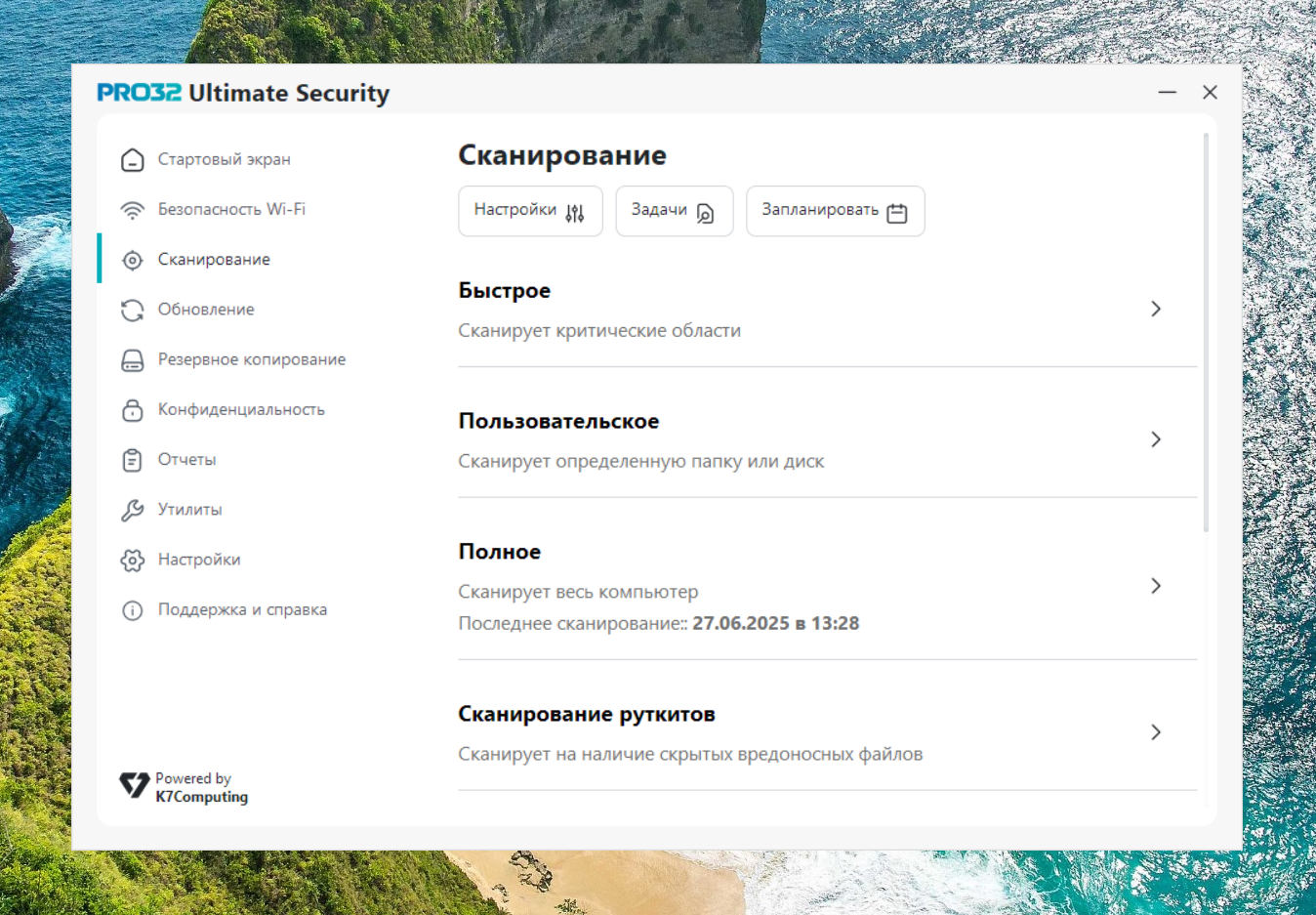Open Поддержка и справка
1316x915 pixels.
[x=242, y=609]
